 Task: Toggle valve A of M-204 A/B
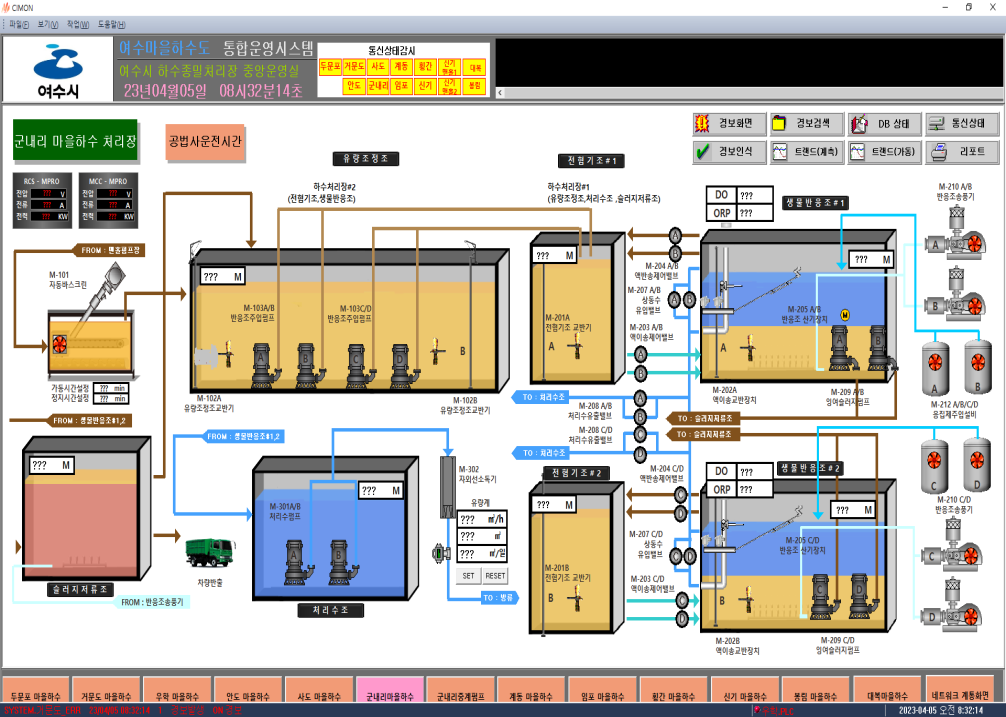(675, 235)
